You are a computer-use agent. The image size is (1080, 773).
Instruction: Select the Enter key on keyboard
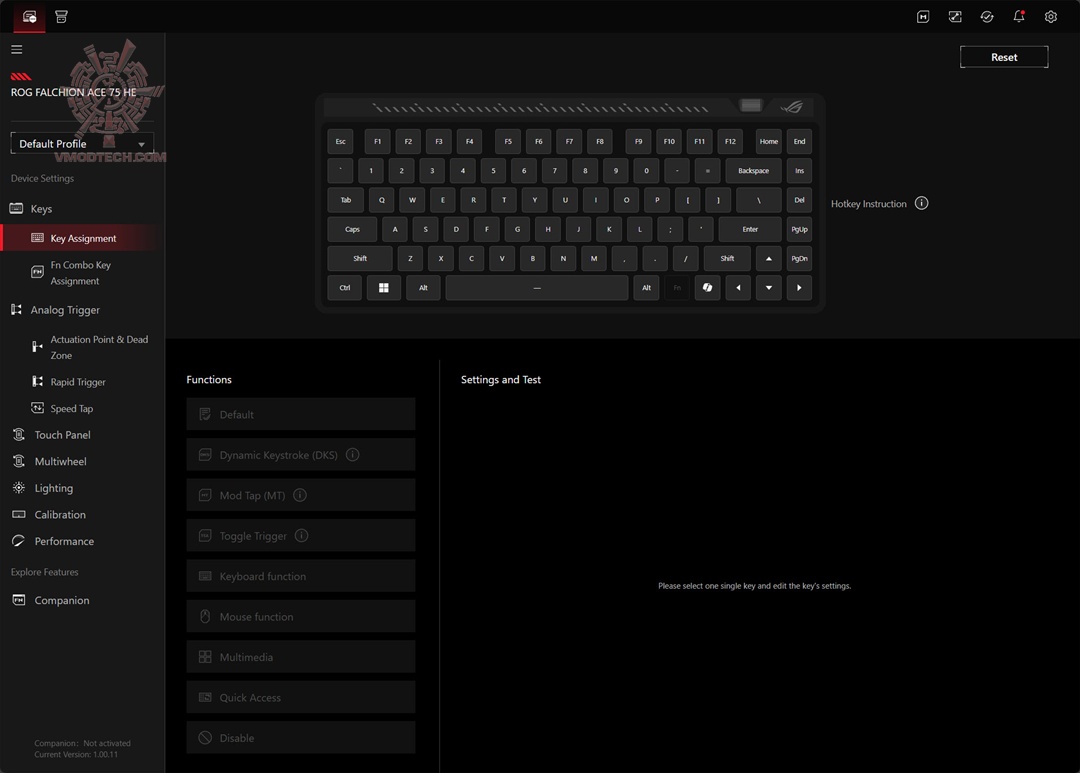click(750, 229)
